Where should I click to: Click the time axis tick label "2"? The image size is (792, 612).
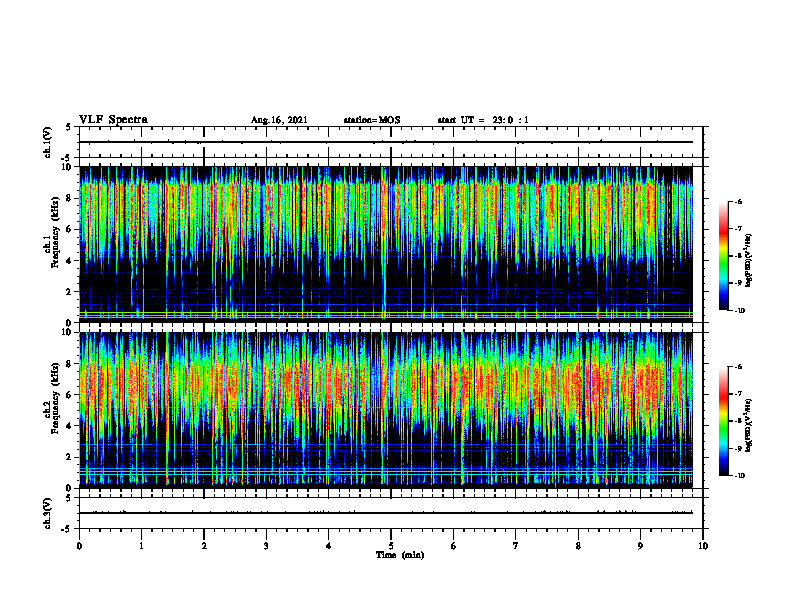pos(204,546)
